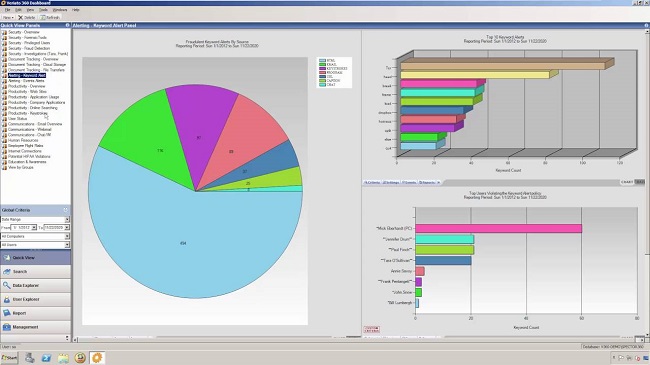Click the Windows Start button
The image size is (650, 365).
[x=9, y=357]
